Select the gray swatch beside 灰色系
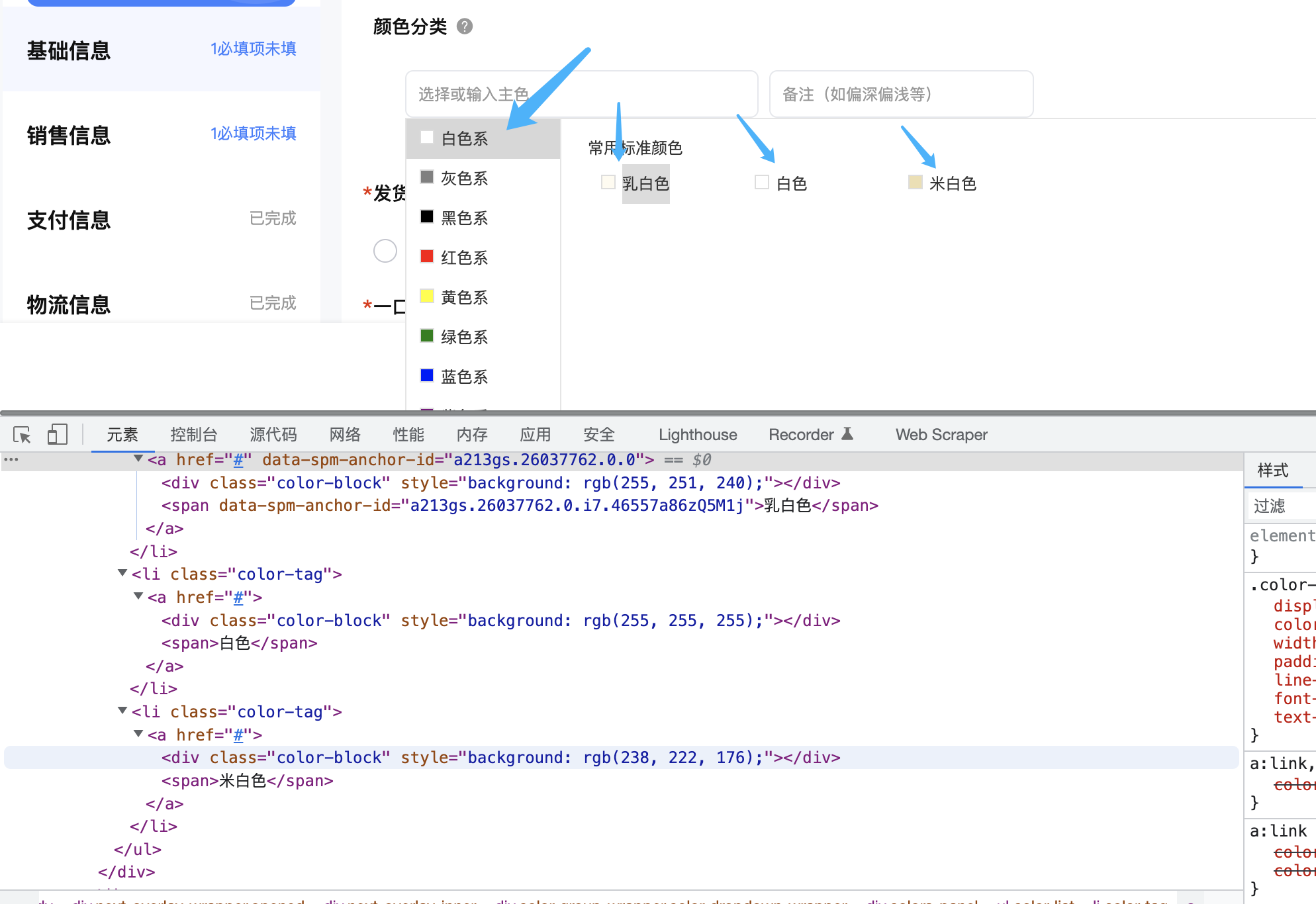1316x904 pixels. click(427, 177)
